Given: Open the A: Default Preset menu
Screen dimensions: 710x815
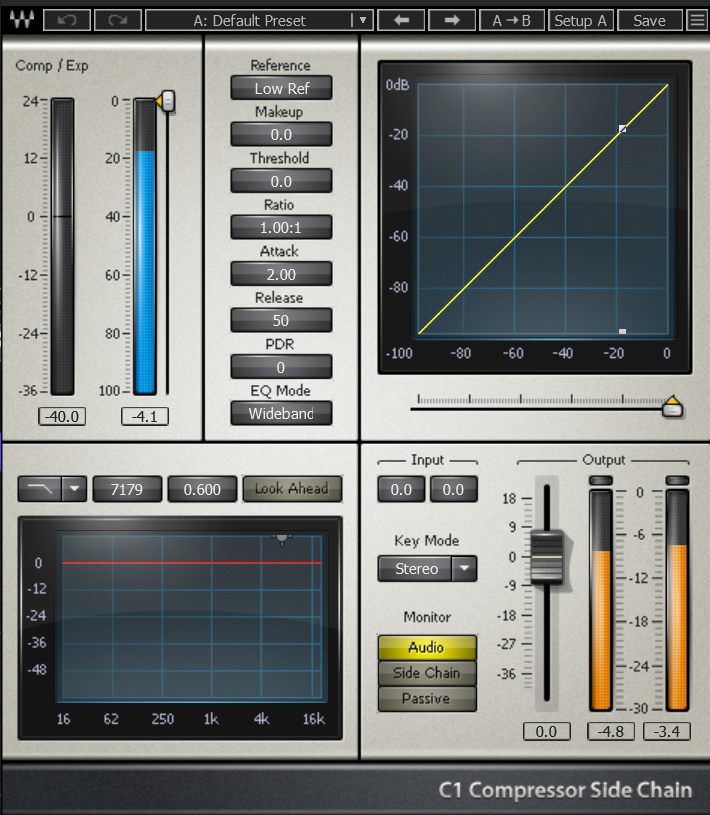Looking at the screenshot, I should (249, 20).
